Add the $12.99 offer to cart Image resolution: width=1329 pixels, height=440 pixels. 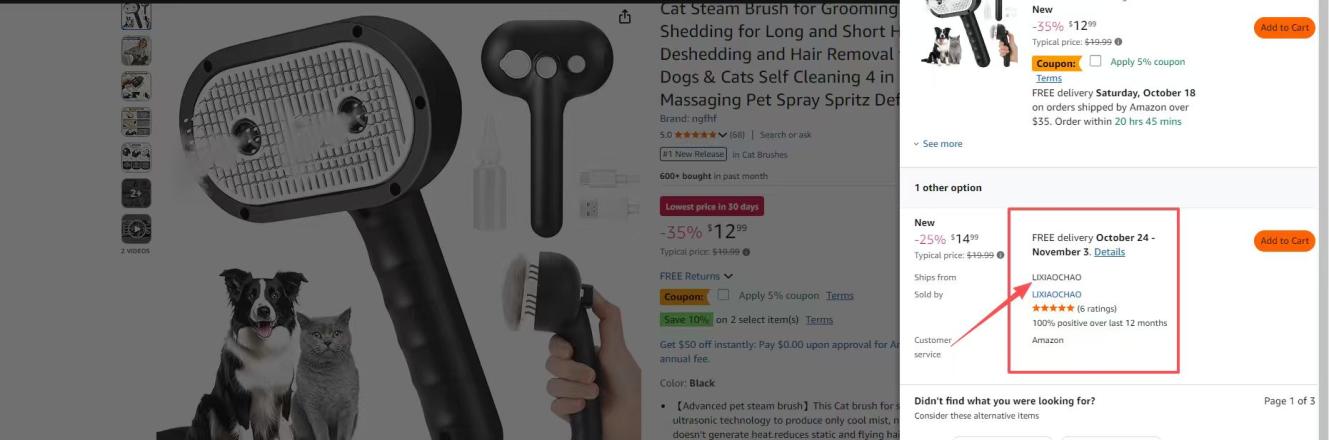coord(1284,28)
